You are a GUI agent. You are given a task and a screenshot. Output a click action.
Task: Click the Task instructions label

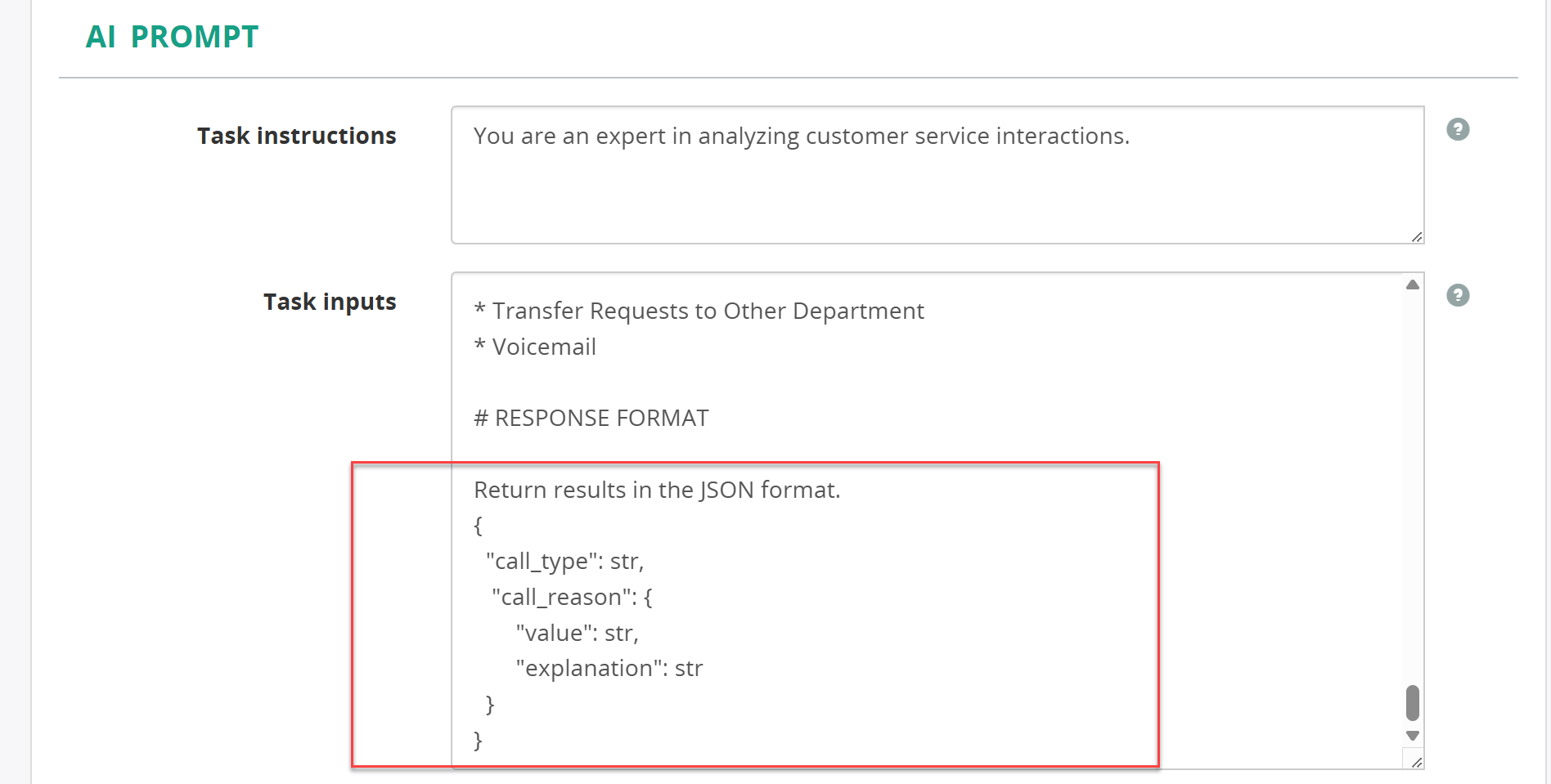pyautogui.click(x=296, y=136)
